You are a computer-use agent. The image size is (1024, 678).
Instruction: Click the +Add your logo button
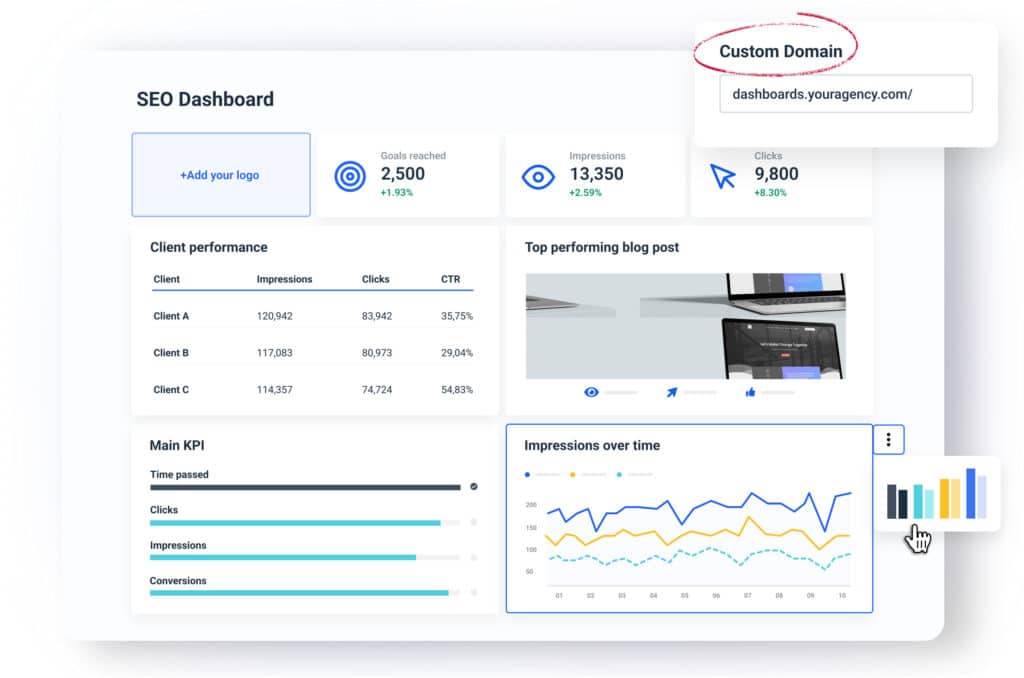(221, 175)
